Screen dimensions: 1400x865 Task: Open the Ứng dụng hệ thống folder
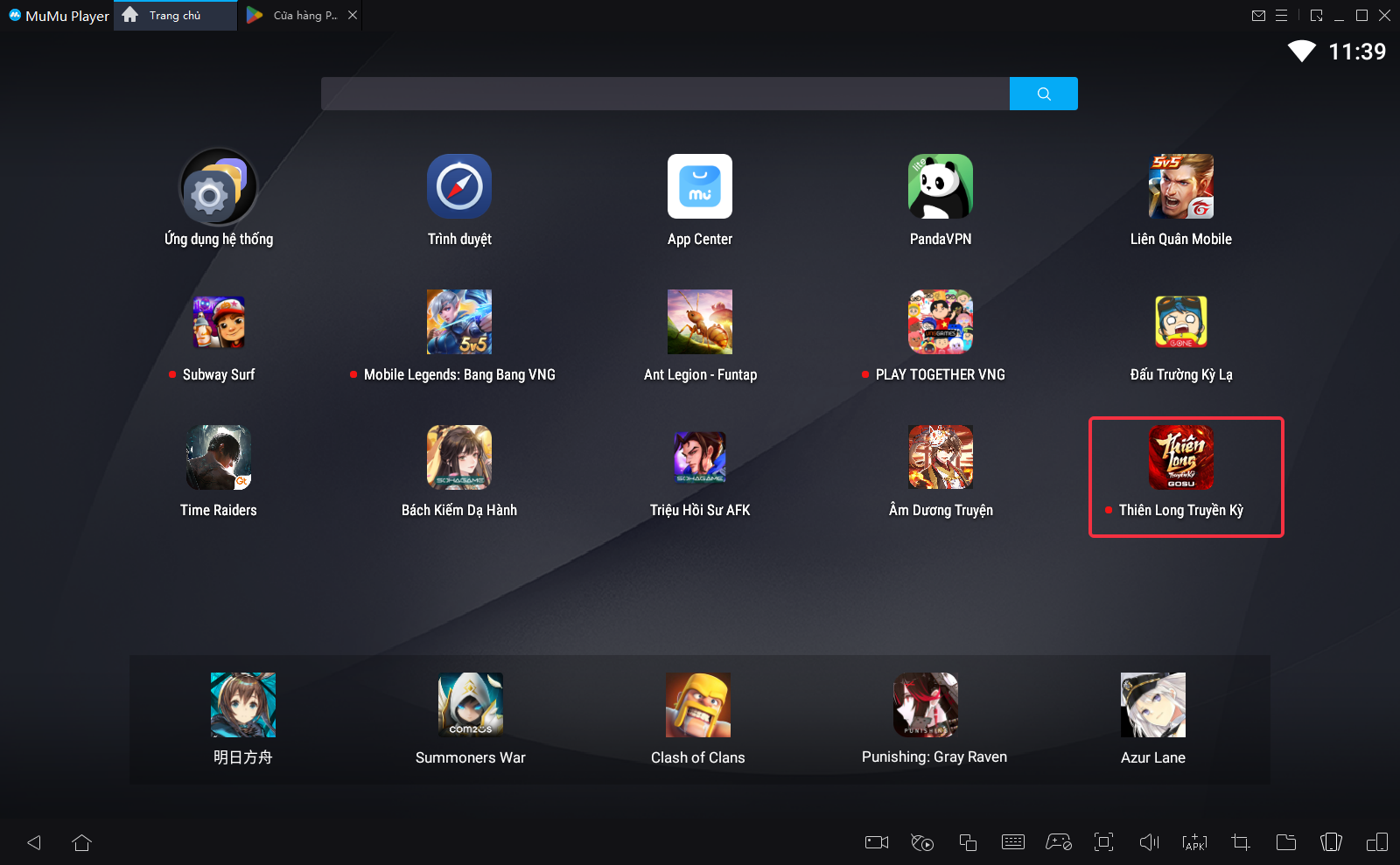point(219,187)
